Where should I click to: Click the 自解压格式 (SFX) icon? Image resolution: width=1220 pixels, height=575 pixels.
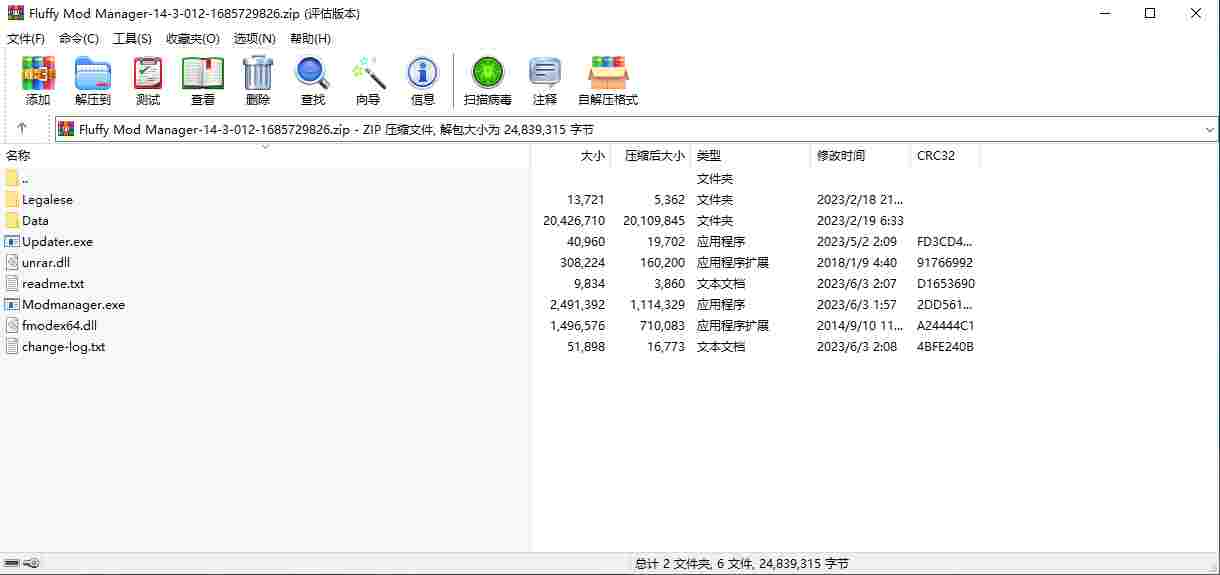coord(608,73)
